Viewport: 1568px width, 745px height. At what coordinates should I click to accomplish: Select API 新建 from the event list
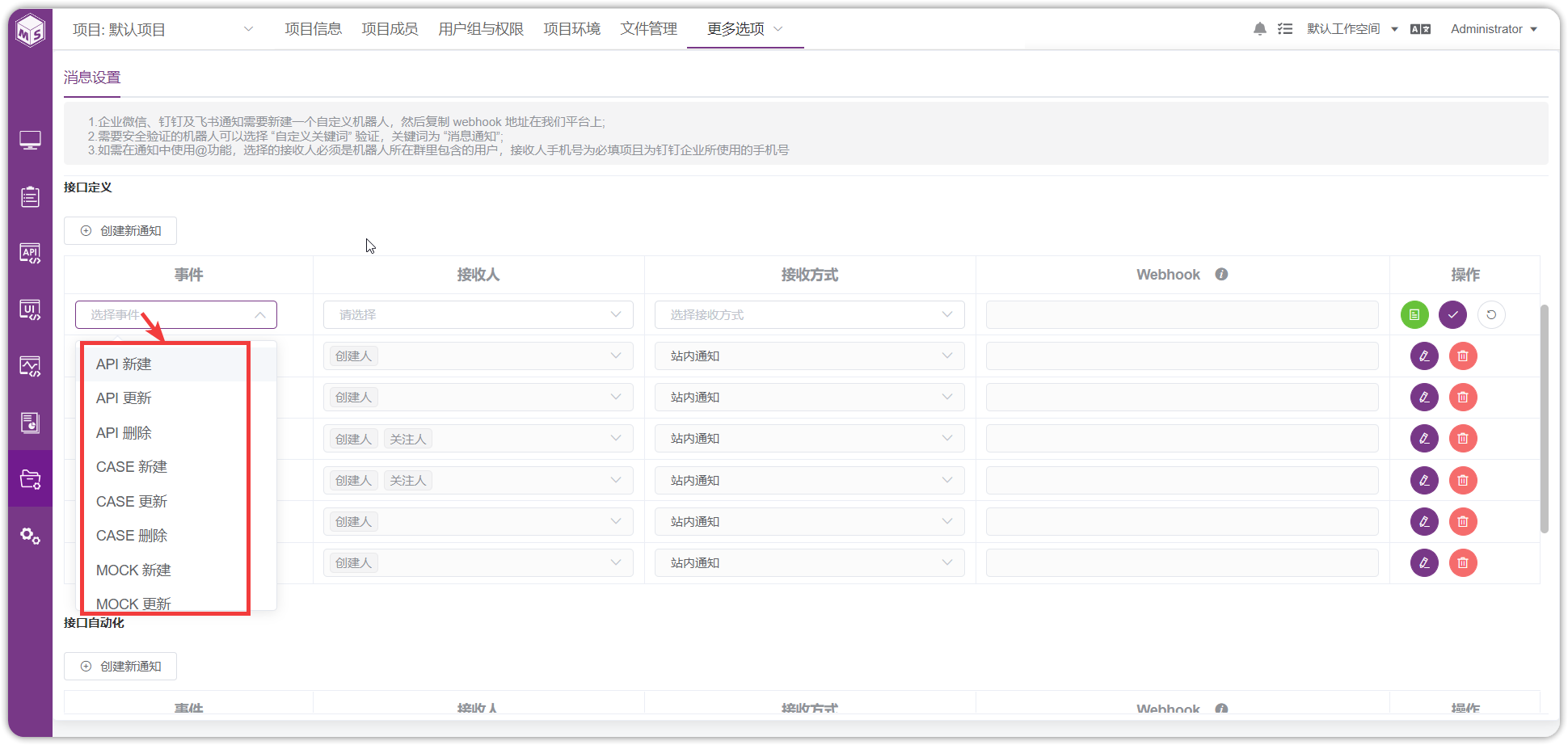pyautogui.click(x=176, y=364)
